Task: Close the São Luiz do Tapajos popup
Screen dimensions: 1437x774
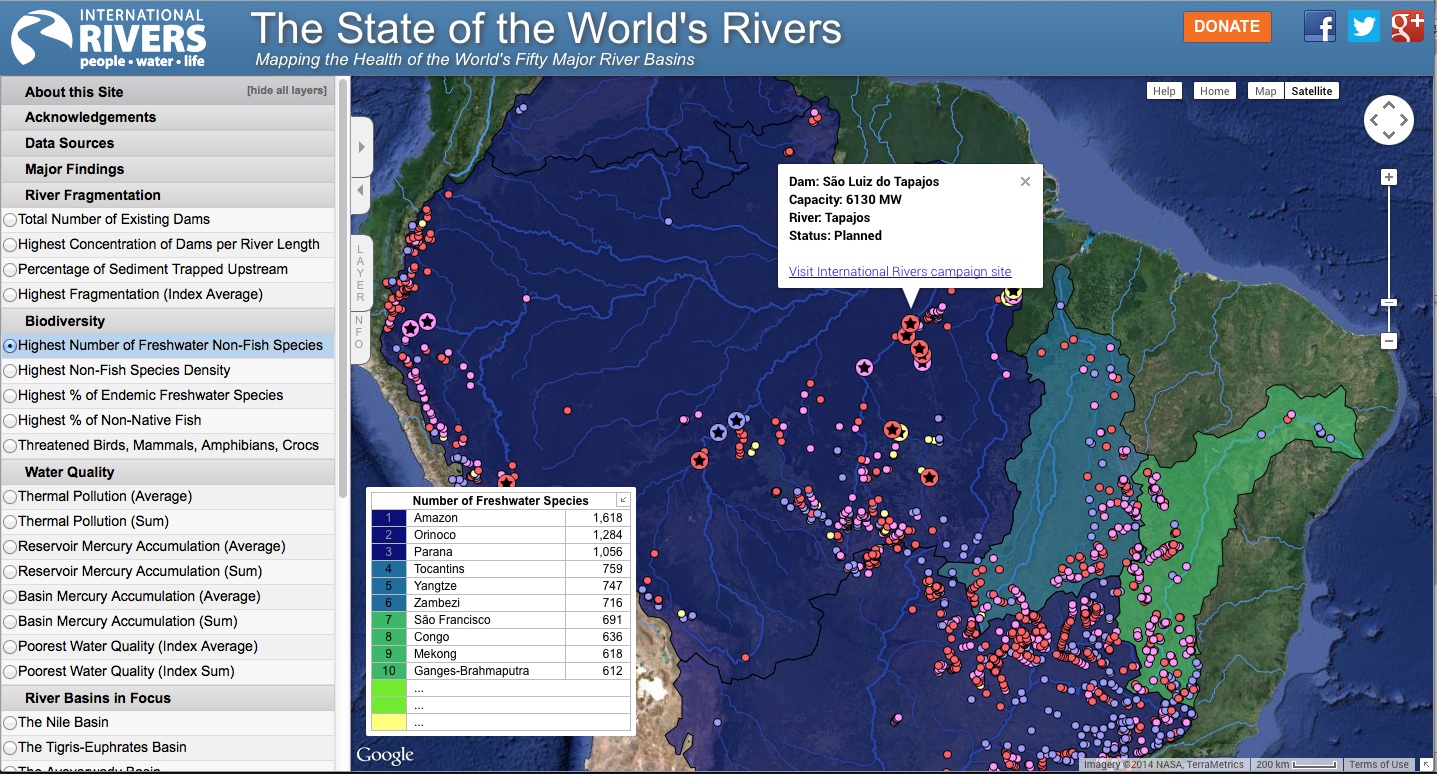Action: (x=1025, y=182)
